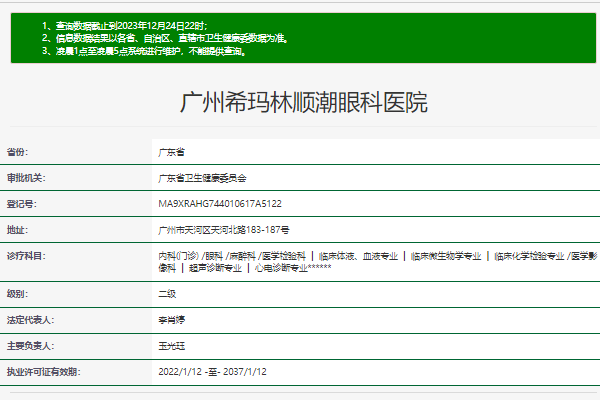The height and width of the screenshot is (400, 600).
Task: Click the 省份 label
Action: click(17, 152)
